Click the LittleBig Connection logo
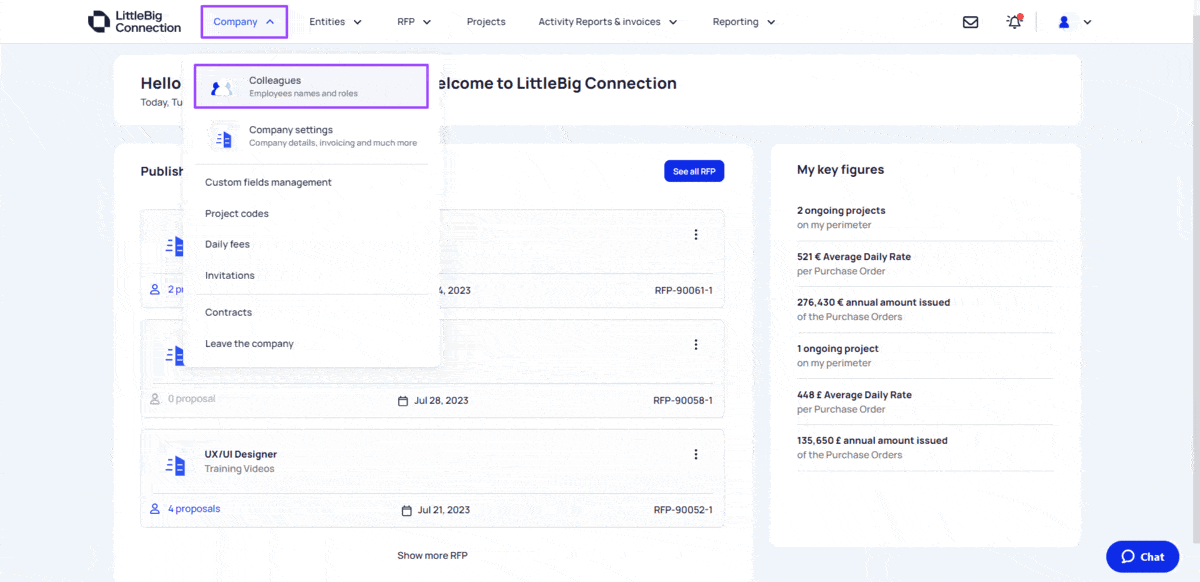1200x582 pixels. coord(134,21)
